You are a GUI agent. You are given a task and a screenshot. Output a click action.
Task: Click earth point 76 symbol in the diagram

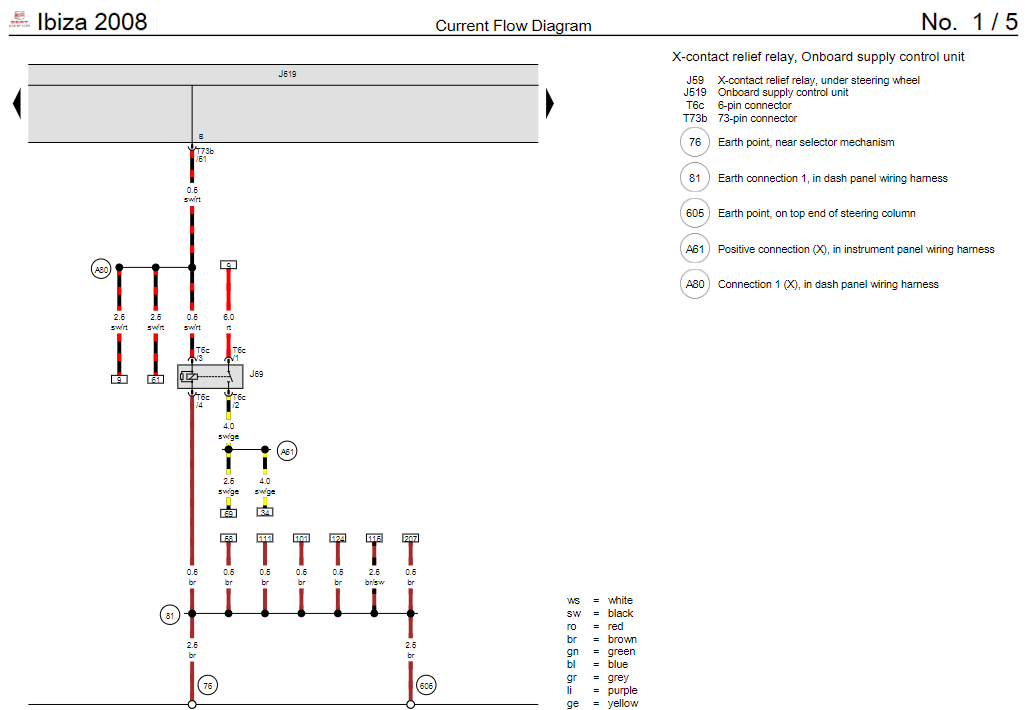[x=207, y=685]
